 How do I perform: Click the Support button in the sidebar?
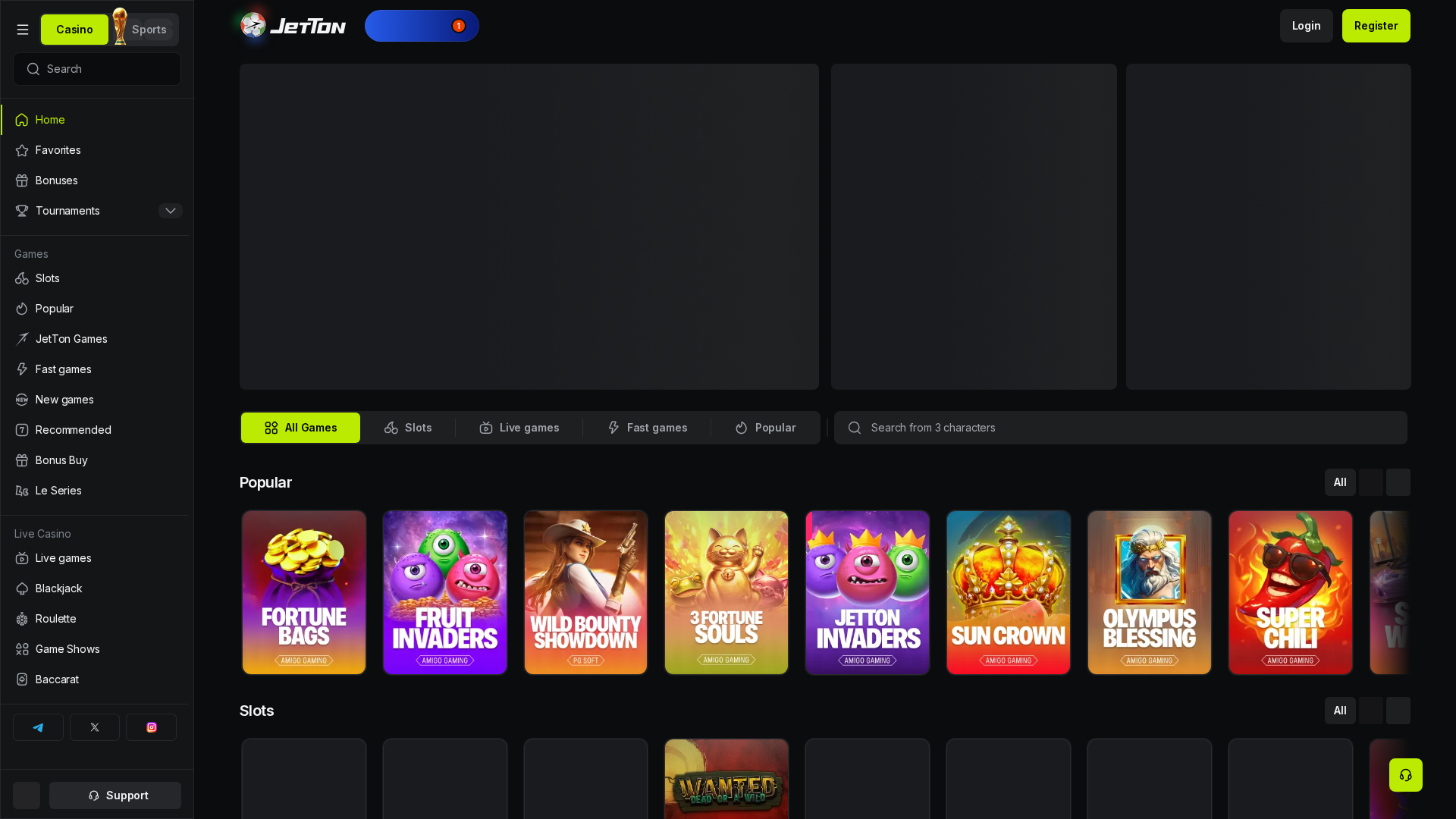[115, 795]
